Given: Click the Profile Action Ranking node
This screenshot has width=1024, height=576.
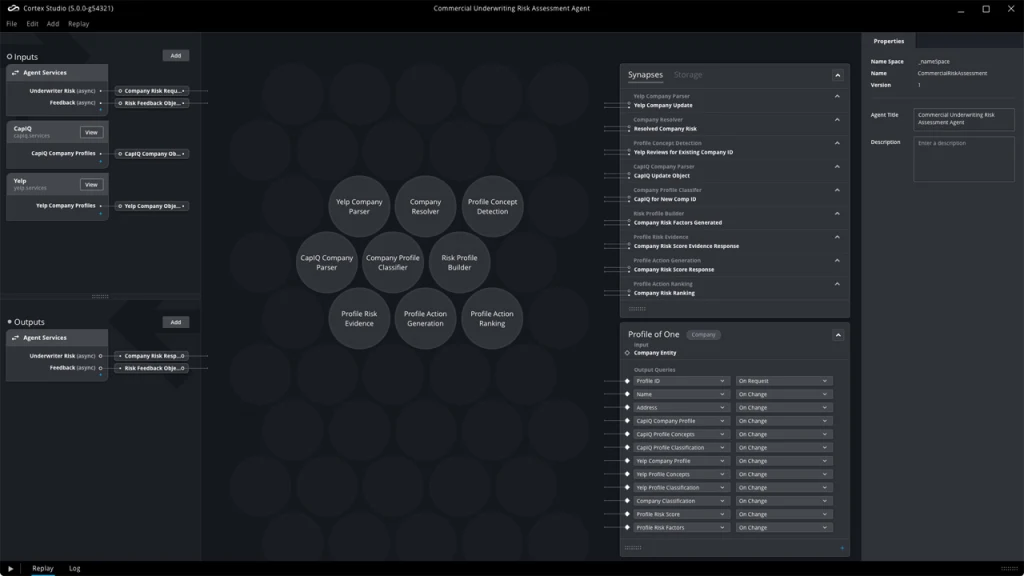Looking at the screenshot, I should click(492, 319).
